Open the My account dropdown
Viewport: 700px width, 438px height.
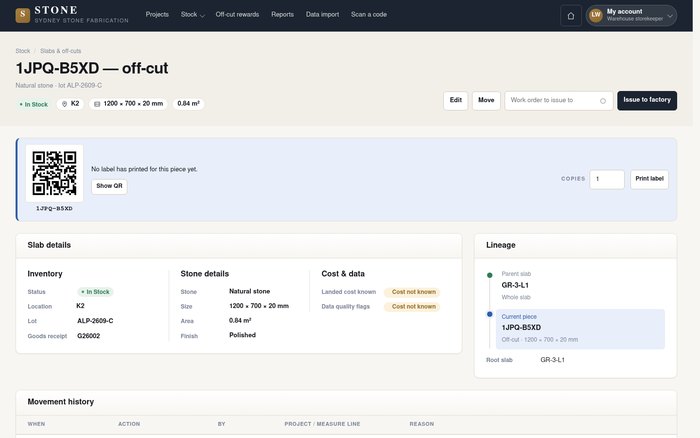click(x=631, y=16)
